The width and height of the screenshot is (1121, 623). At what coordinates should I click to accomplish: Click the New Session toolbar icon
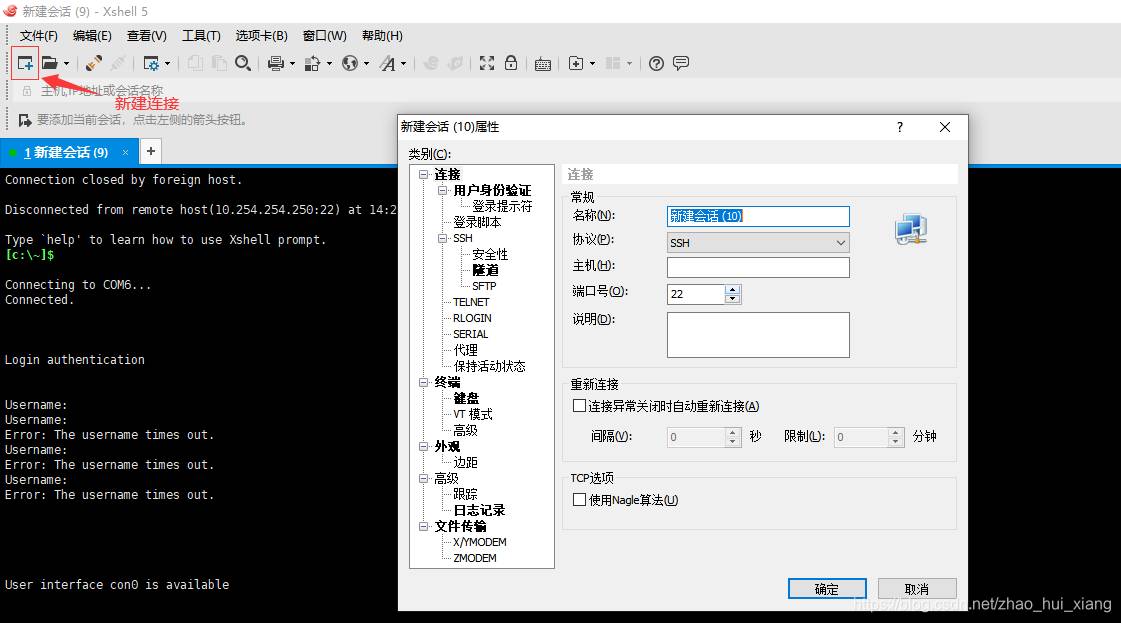[25, 64]
